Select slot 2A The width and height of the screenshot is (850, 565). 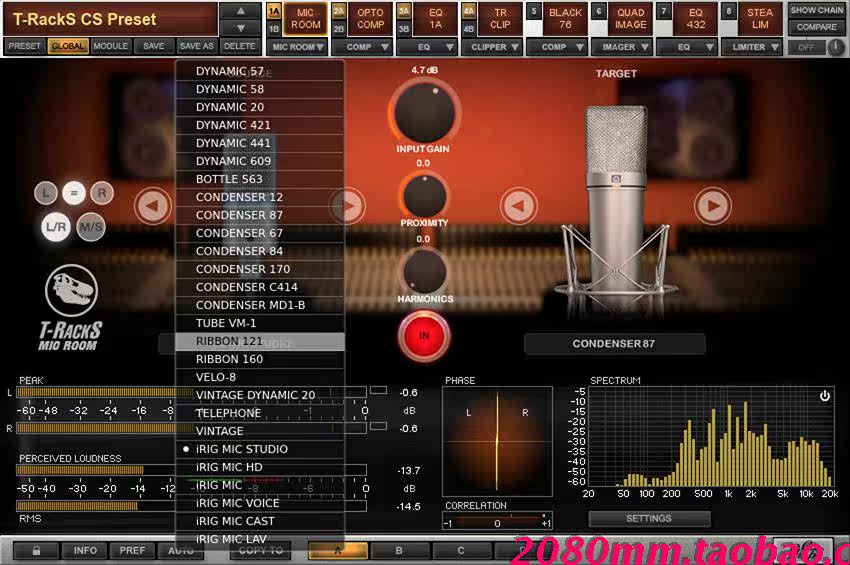click(x=339, y=11)
